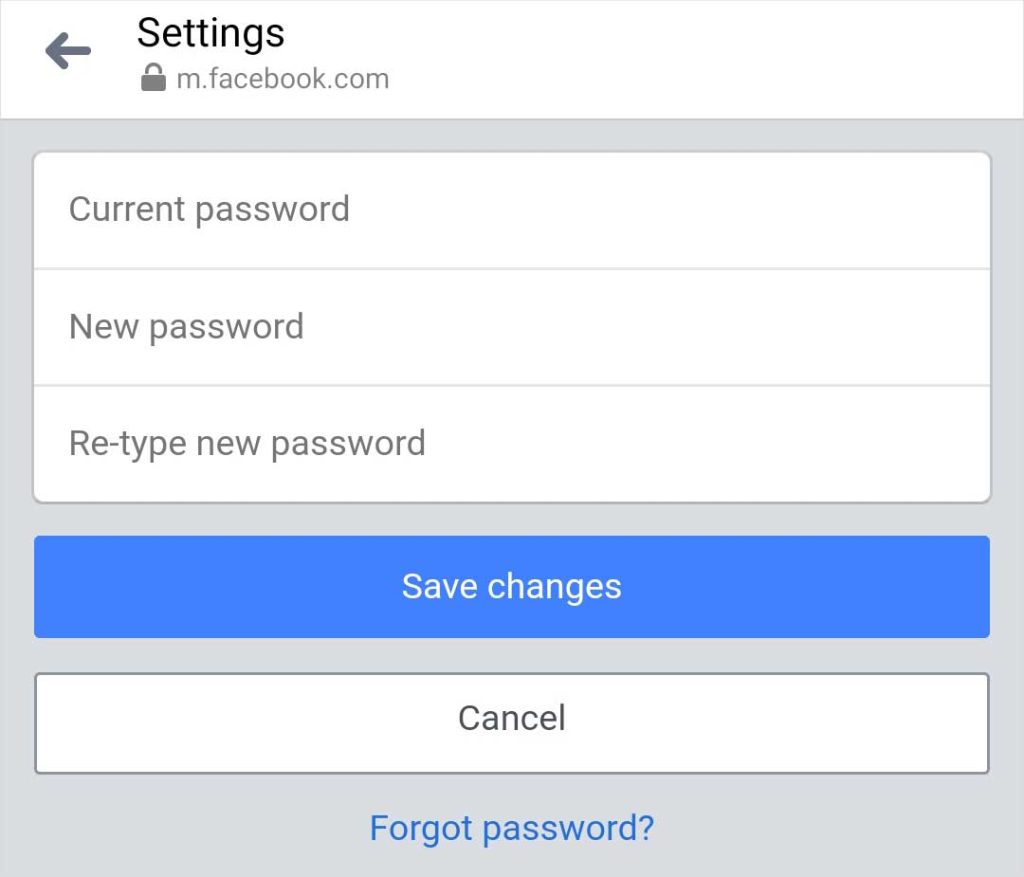Tap Forgot password to recover account

(x=511, y=828)
